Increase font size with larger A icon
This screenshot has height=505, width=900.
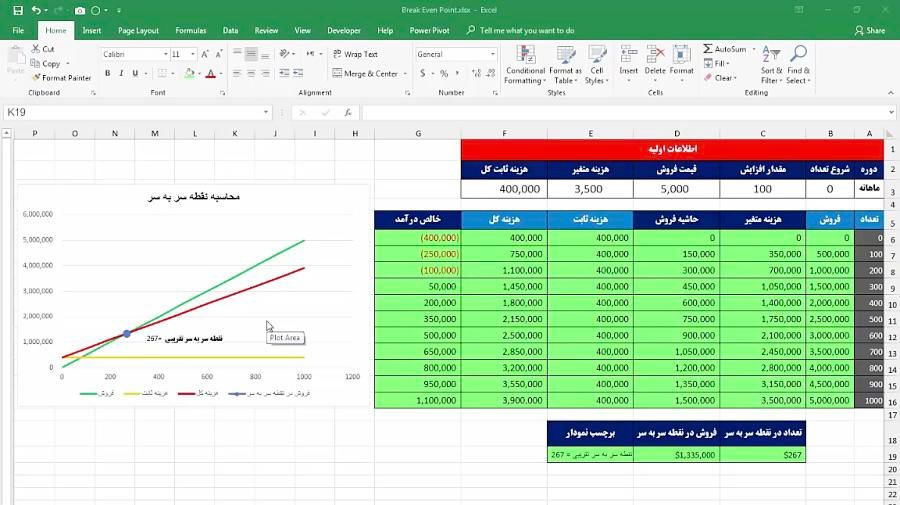(205, 54)
